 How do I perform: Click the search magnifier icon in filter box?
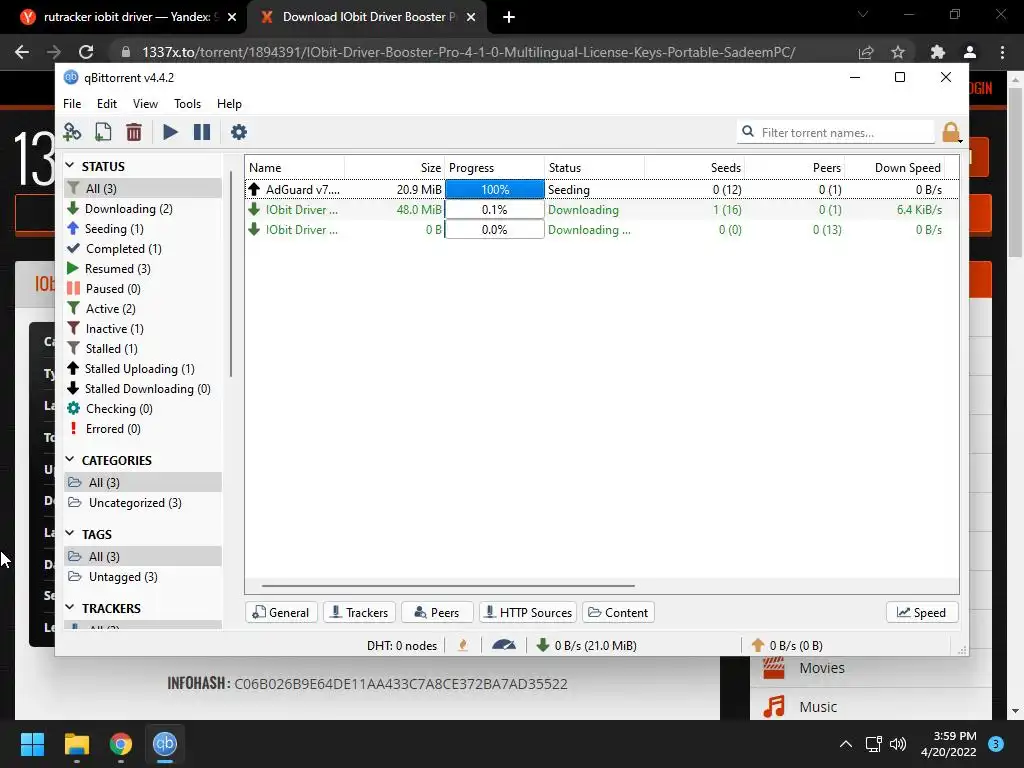click(x=748, y=132)
